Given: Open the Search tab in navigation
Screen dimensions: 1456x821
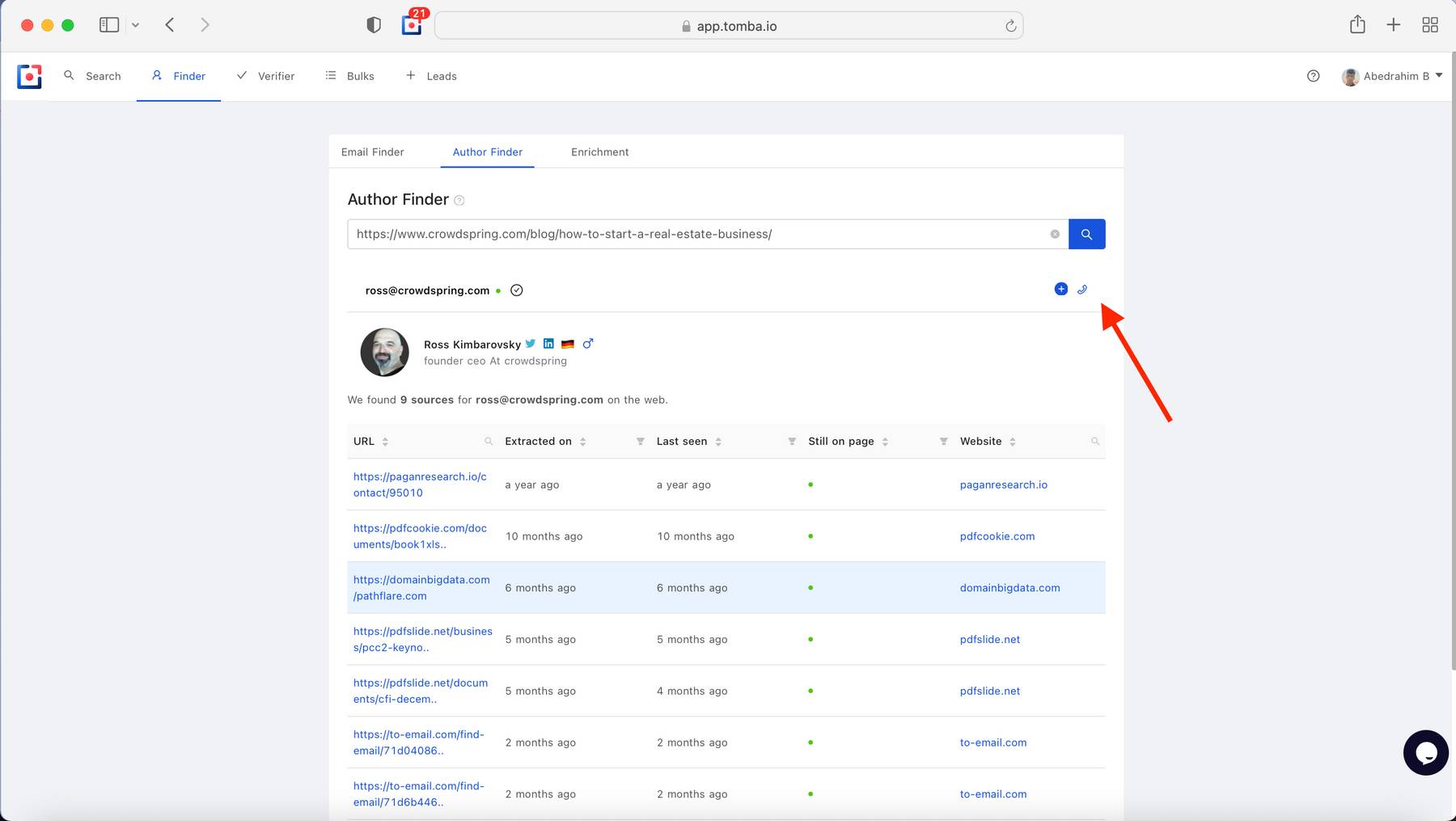Looking at the screenshot, I should tap(92, 76).
